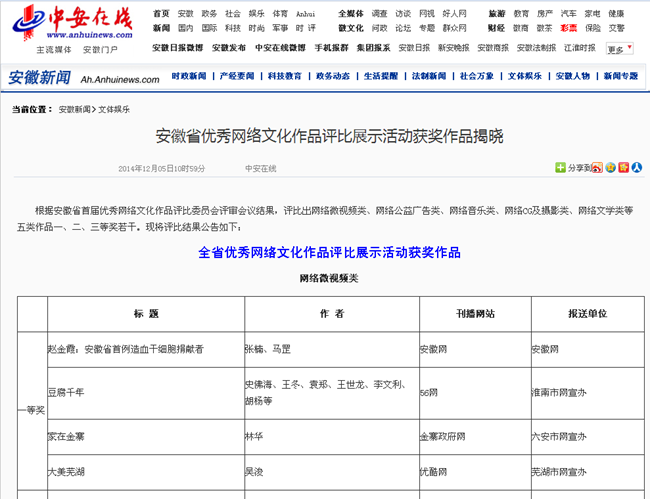Click the red star share icon

coord(624,168)
